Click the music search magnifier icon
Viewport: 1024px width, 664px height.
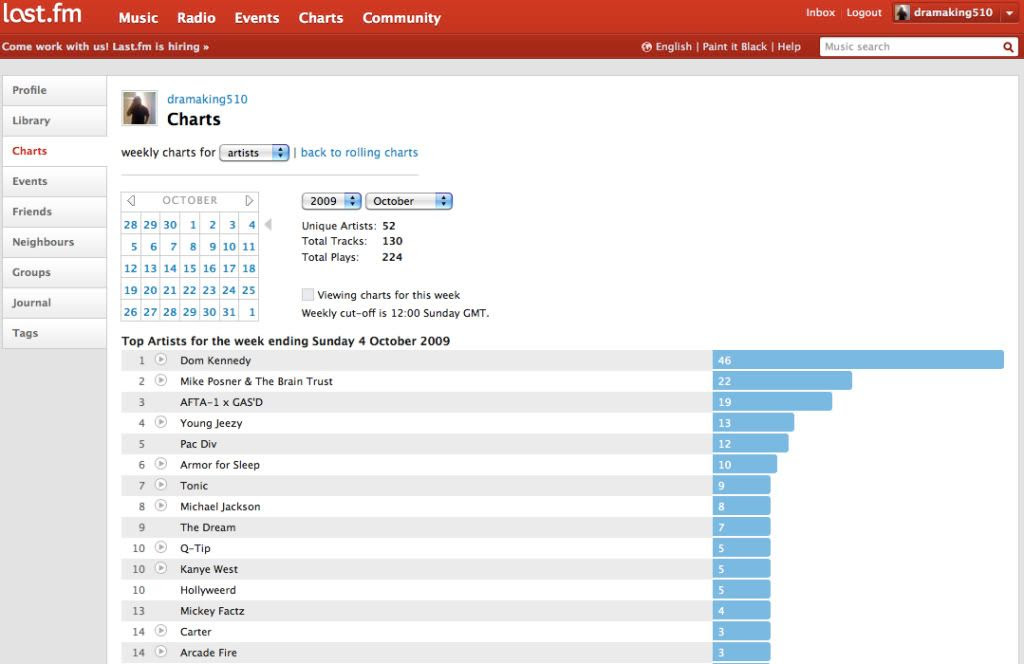pos(1008,47)
